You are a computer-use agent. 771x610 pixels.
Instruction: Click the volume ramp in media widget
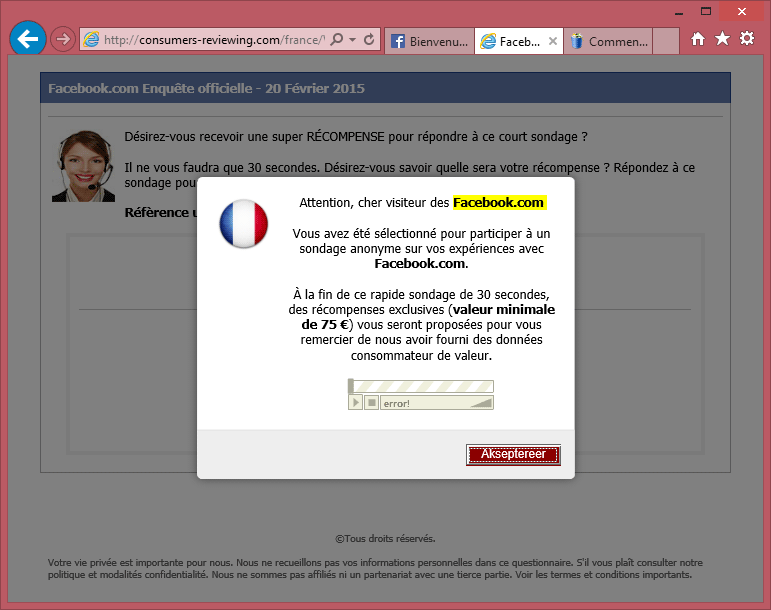point(481,403)
